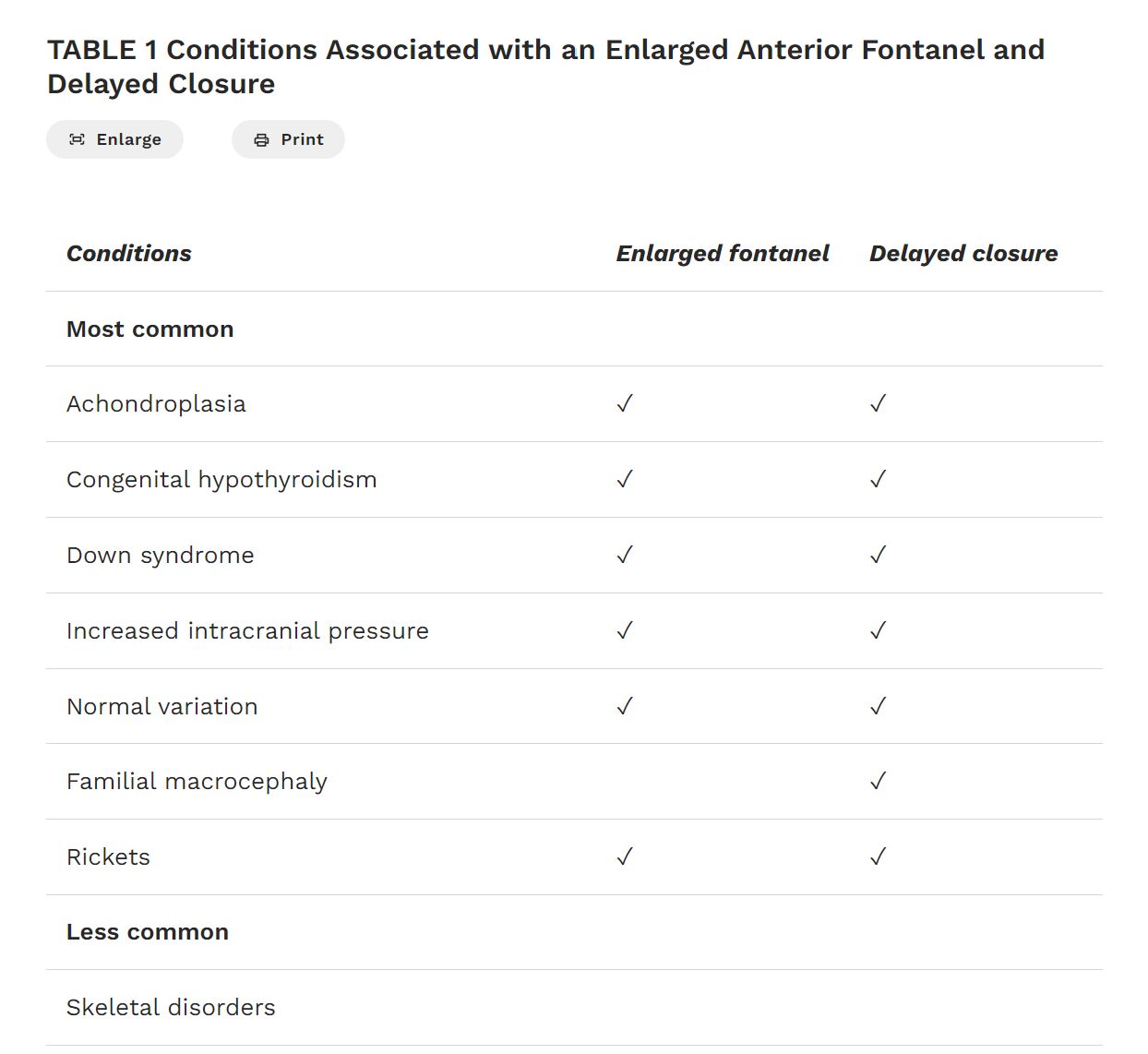Select the Conditions column header
This screenshot has height=1054, width=1148.
click(129, 253)
